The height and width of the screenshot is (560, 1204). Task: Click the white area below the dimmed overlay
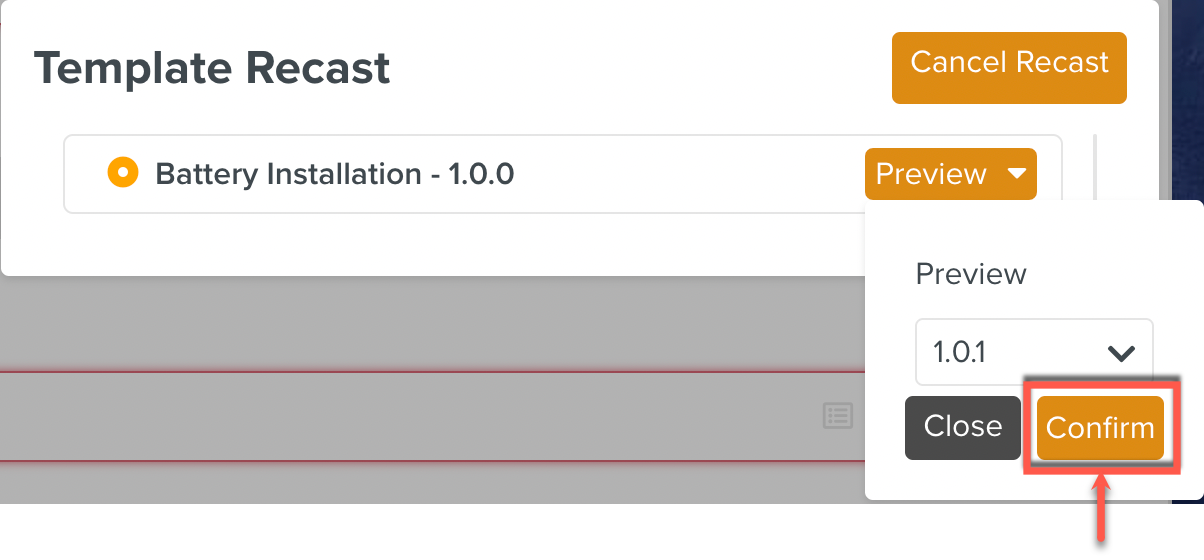pos(400,530)
